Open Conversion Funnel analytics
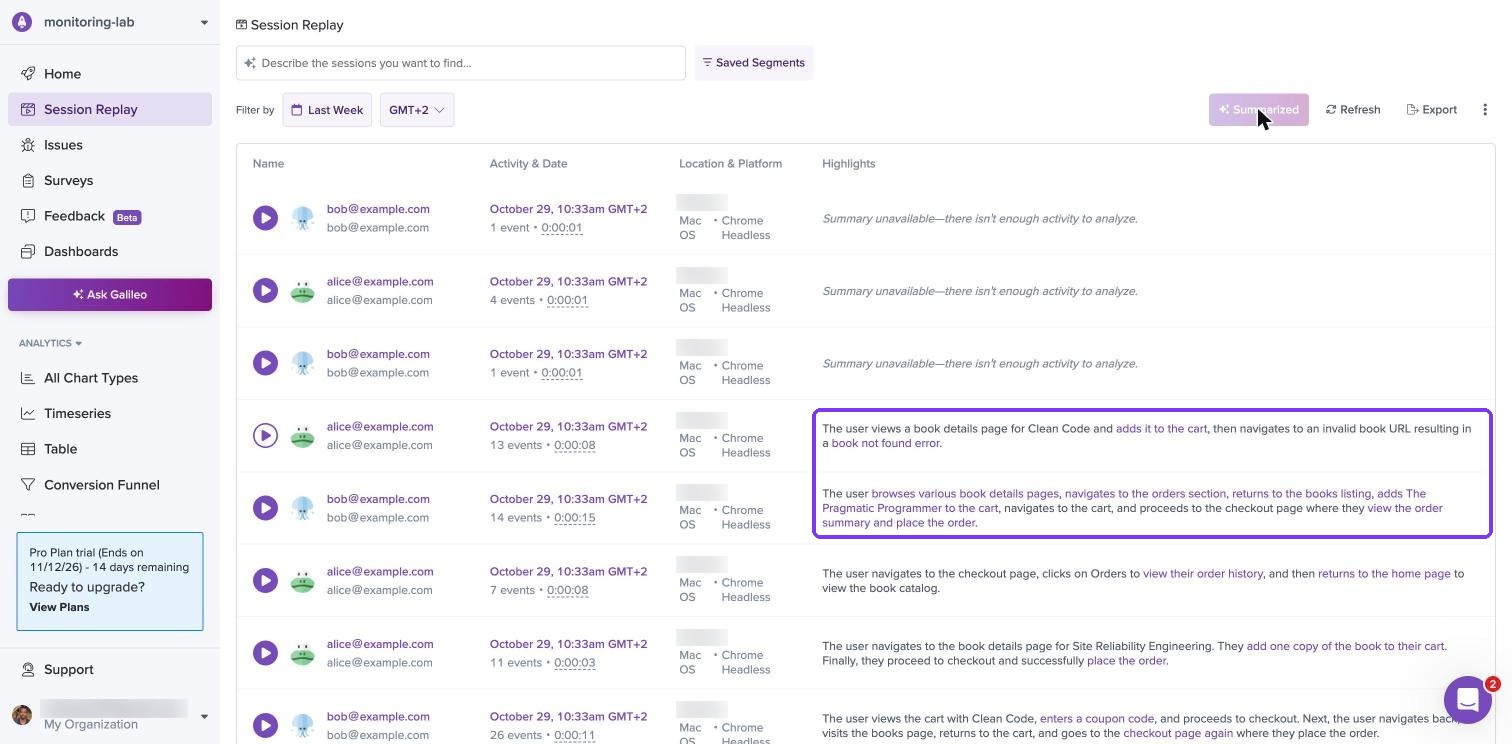Image resolution: width=1512 pixels, height=744 pixels. coord(110,485)
